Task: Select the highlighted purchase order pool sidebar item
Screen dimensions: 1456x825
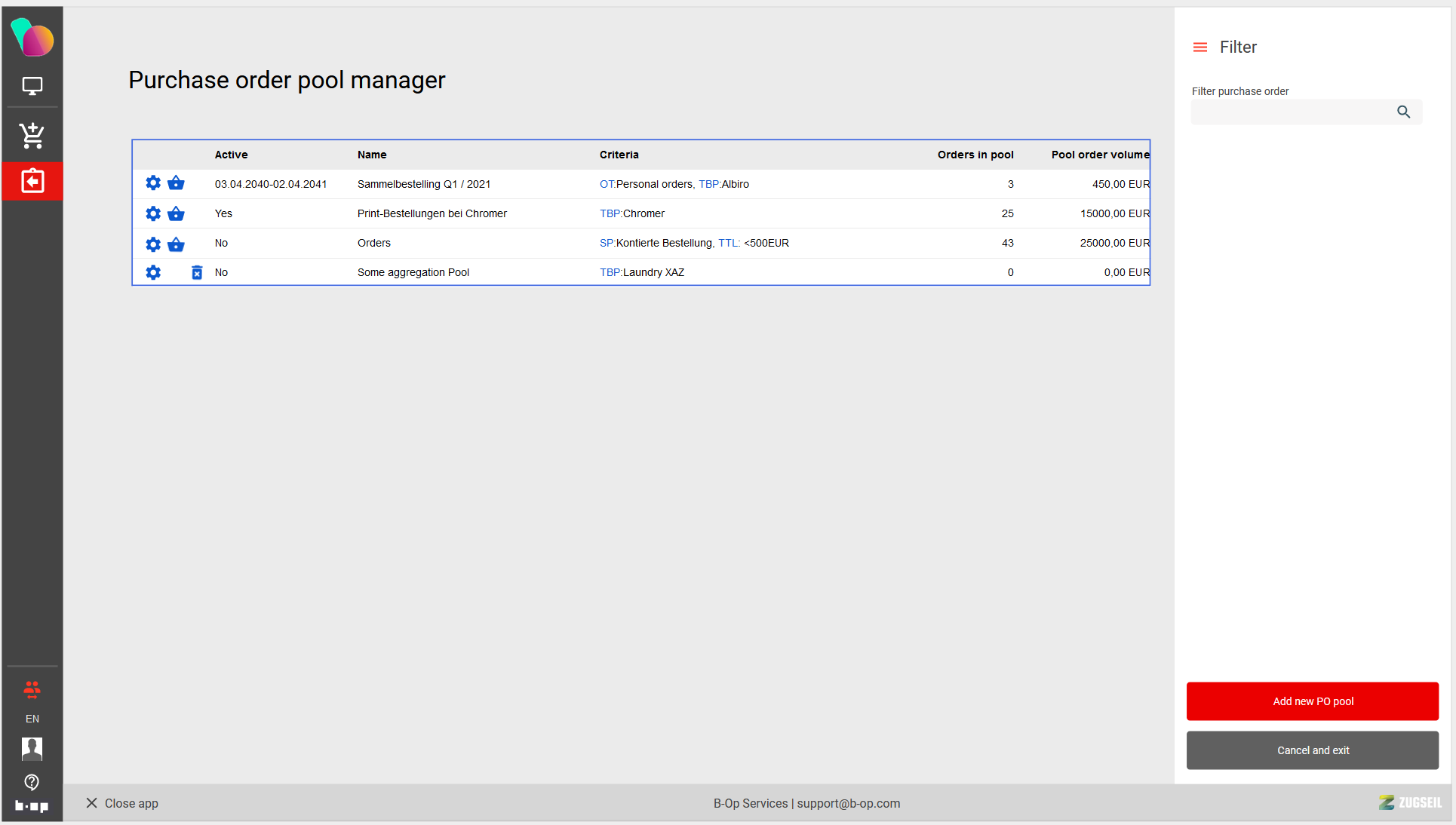Action: pyautogui.click(x=32, y=181)
